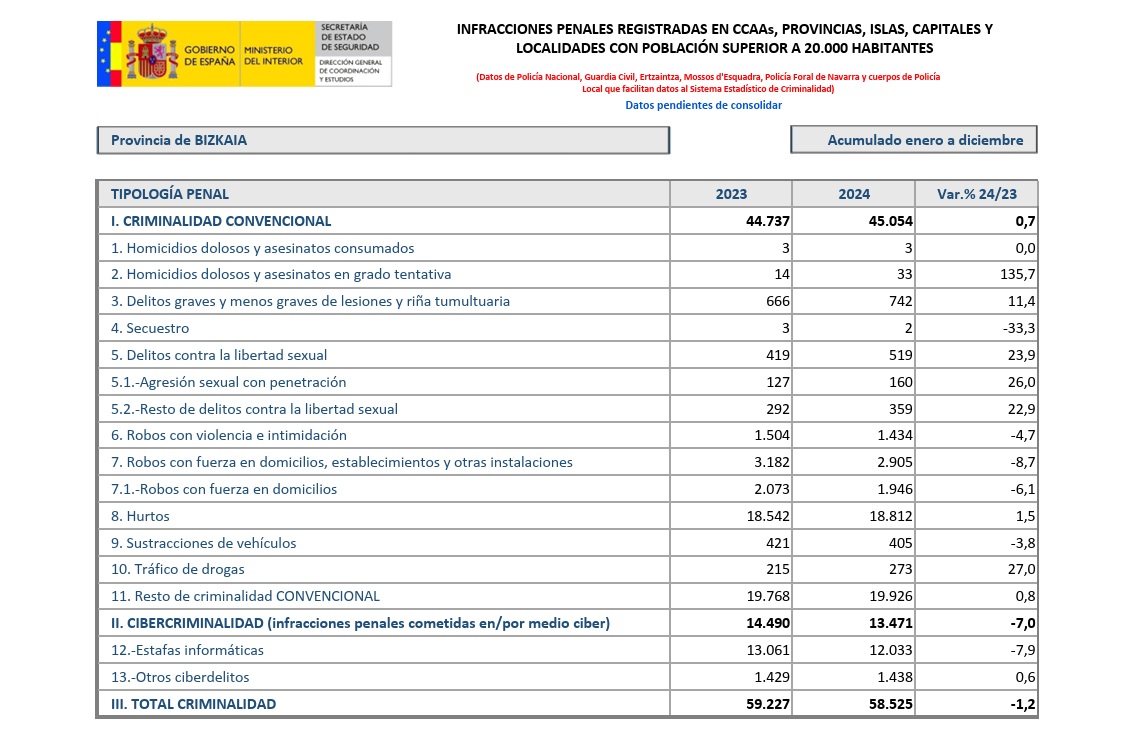Select the III. TOTAL CRIMINALIDAD row label
1122x731 pixels.
[x=193, y=704]
